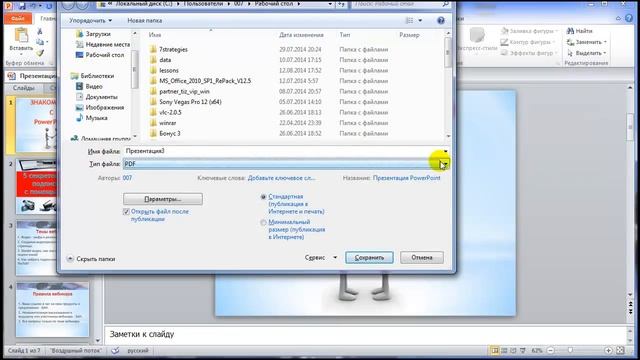
Task: Select 'Документы' library in navigation pane
Action: click(x=97, y=97)
